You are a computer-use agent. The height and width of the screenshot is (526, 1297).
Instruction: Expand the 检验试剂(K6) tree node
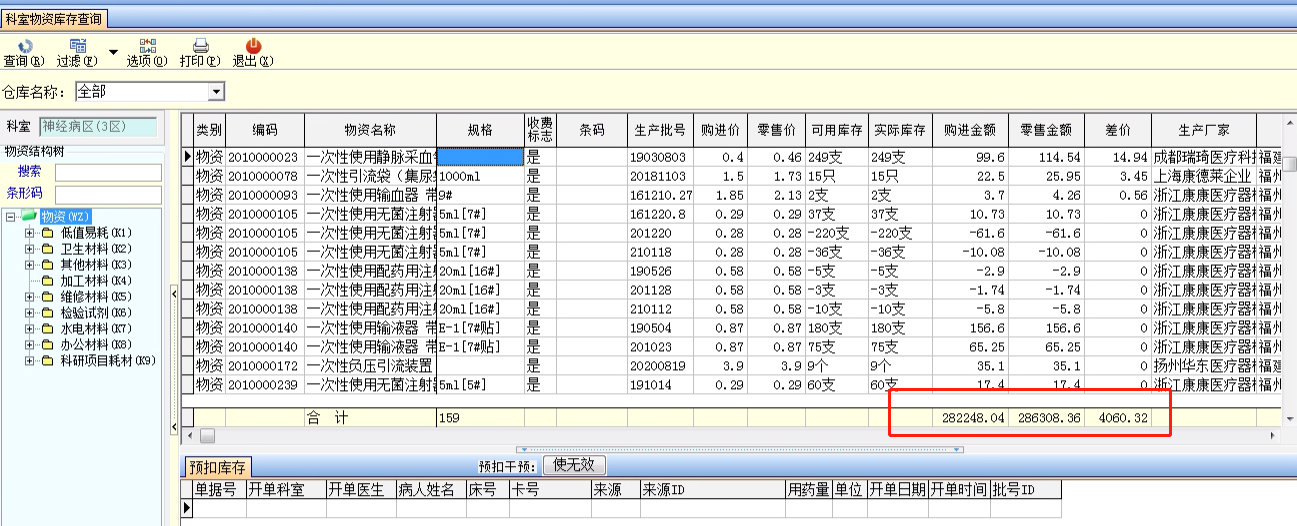coord(29,313)
